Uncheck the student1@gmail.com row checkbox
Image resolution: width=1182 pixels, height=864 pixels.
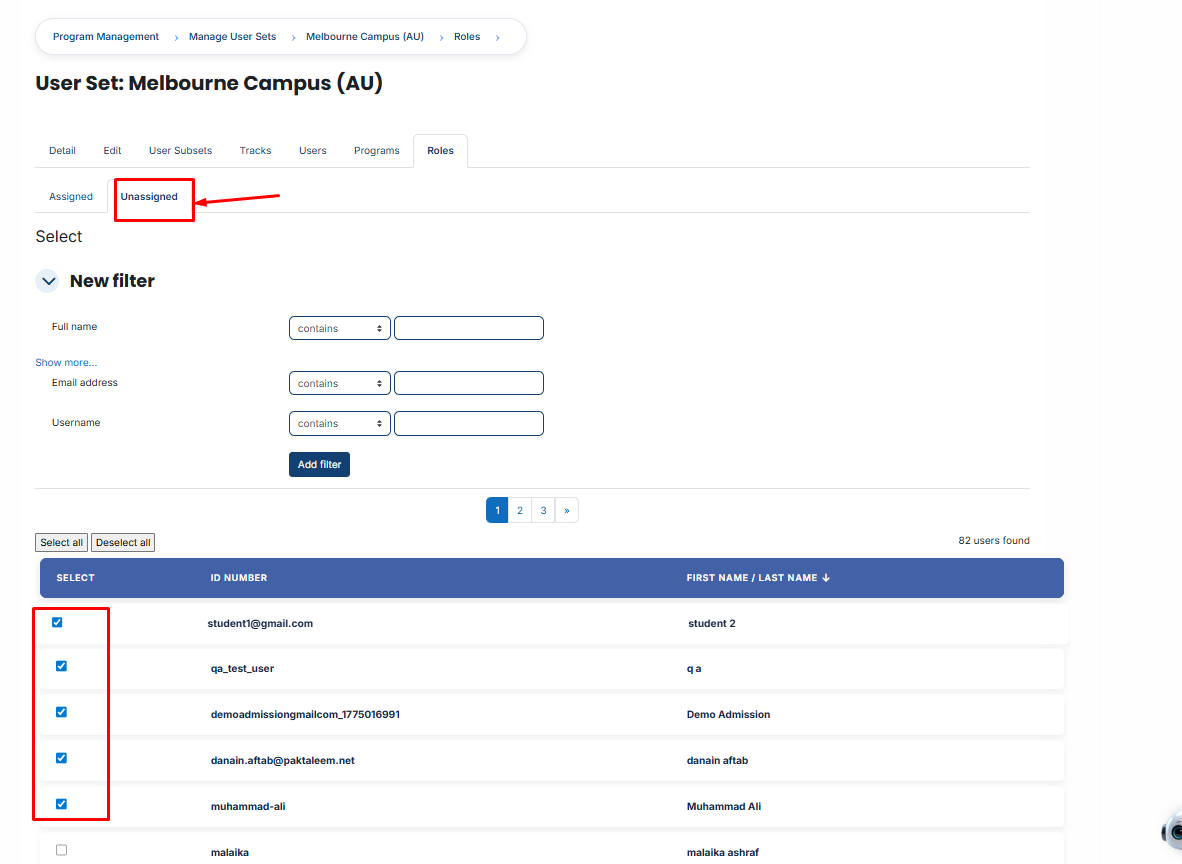pyautogui.click(x=57, y=622)
